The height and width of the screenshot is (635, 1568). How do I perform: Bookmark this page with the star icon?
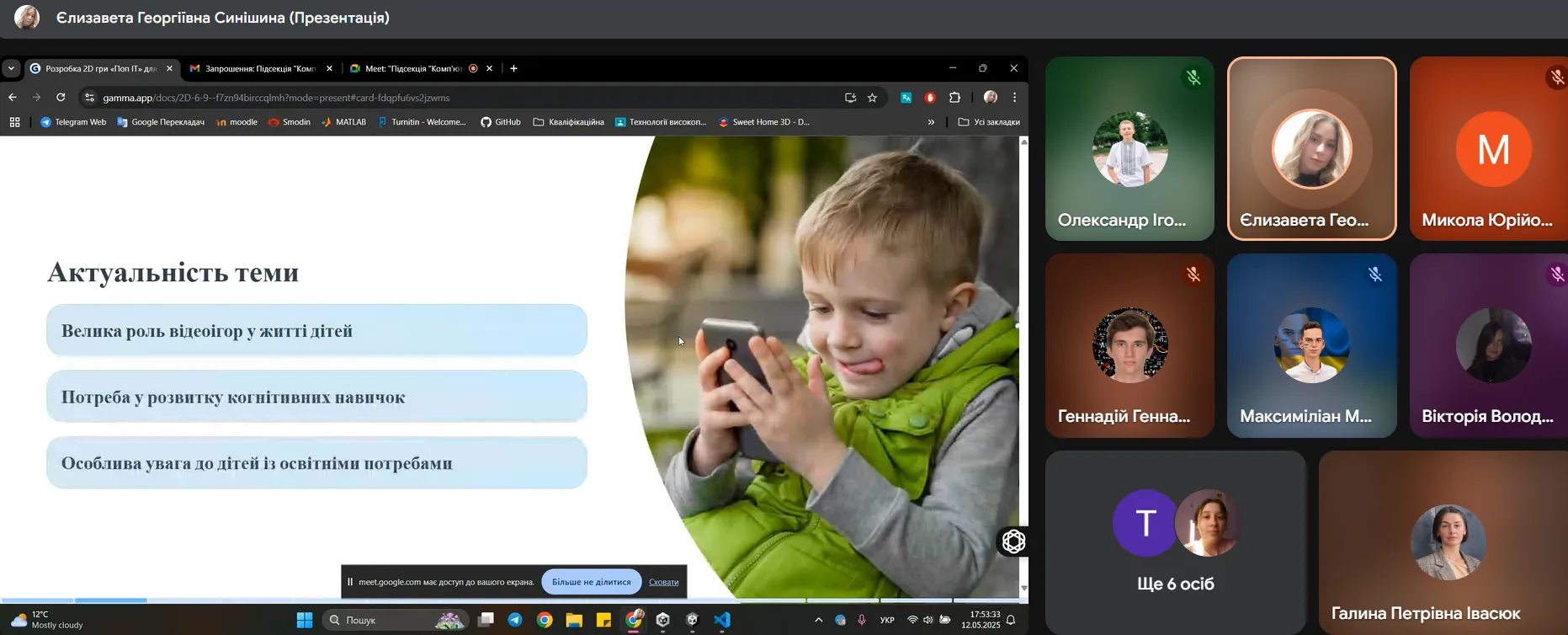pyautogui.click(x=873, y=98)
